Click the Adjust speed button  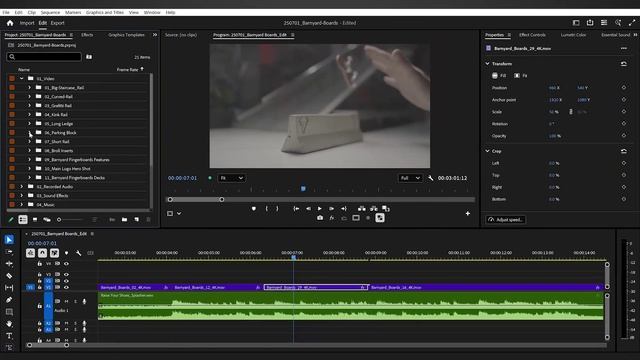point(506,220)
